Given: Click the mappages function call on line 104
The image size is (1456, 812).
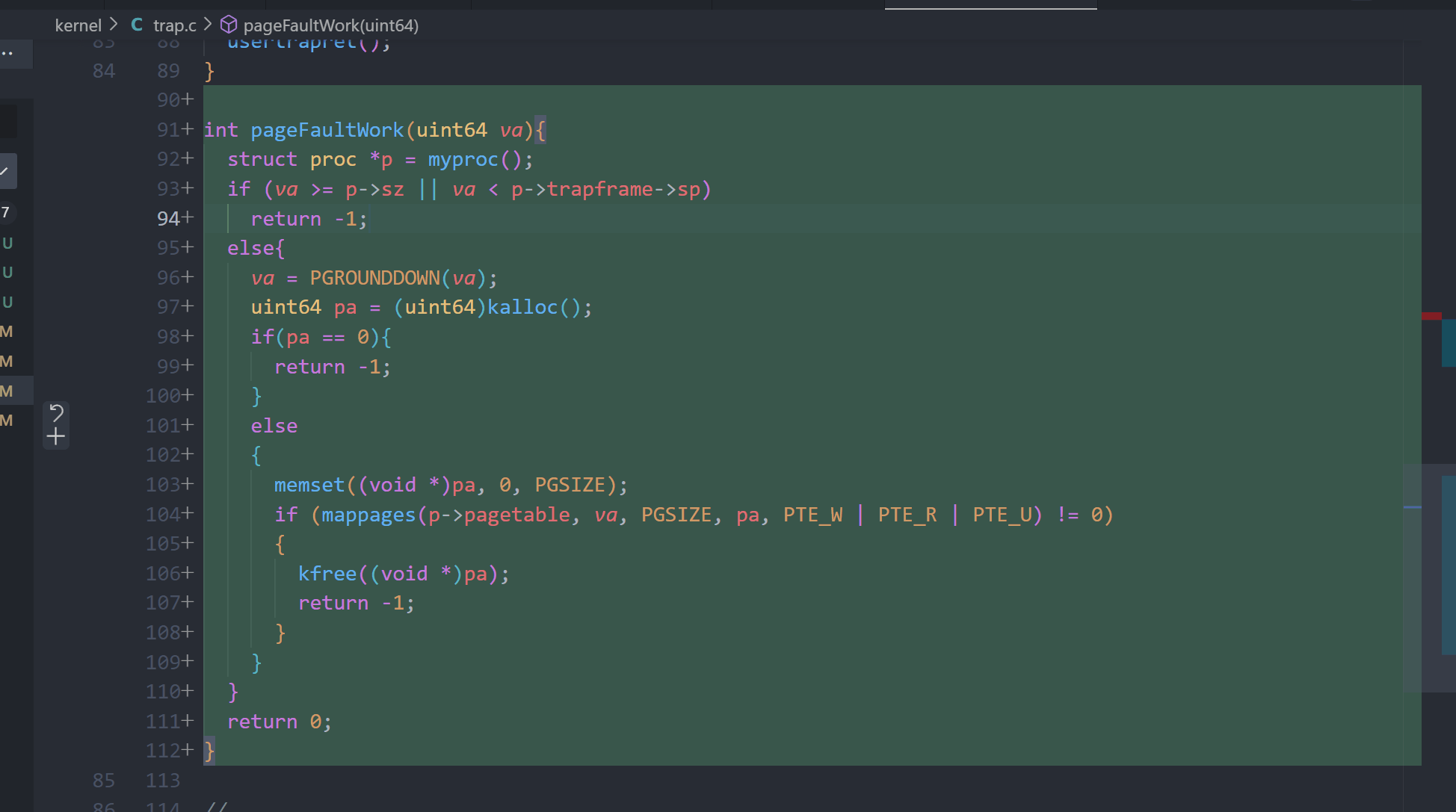Looking at the screenshot, I should (x=368, y=515).
